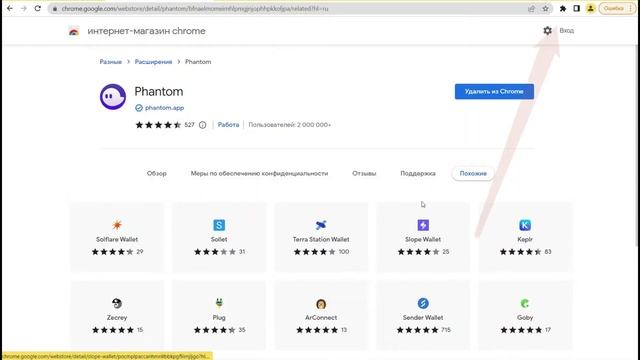This screenshot has width=640, height=360.
Task: Go to the Разные breadcrumb link
Action: [111, 62]
